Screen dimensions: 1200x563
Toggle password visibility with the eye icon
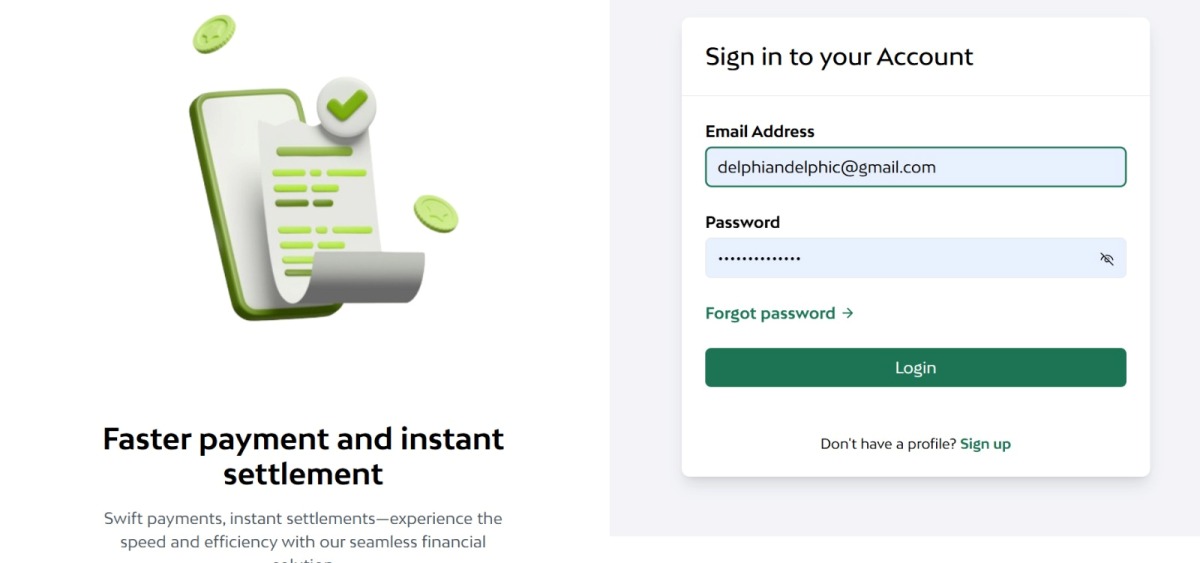click(1106, 258)
